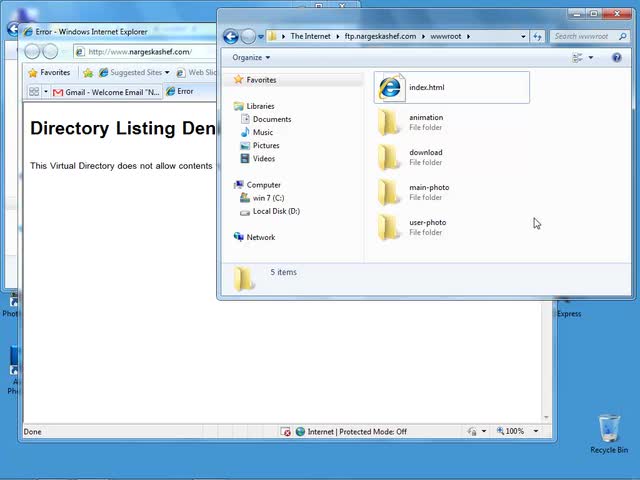The height and width of the screenshot is (480, 640).
Task: Open the view options dropdown arrow
Action: tap(591, 58)
